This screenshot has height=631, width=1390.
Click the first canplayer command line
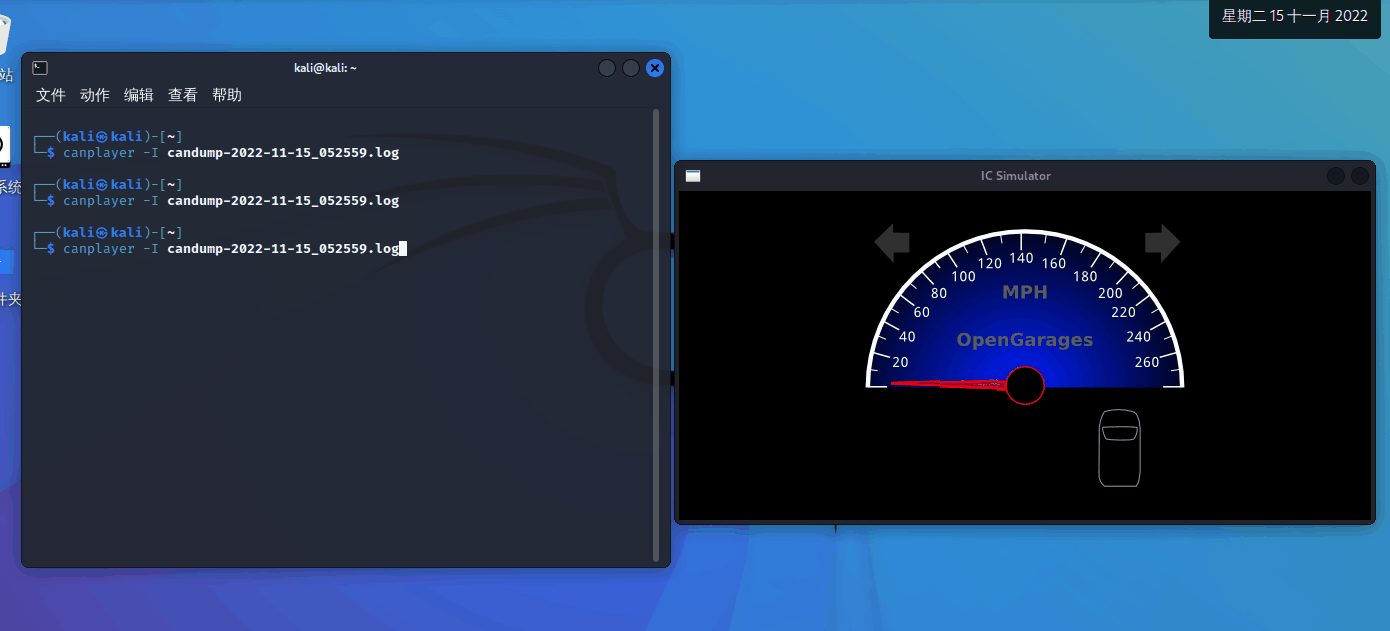tap(231, 153)
